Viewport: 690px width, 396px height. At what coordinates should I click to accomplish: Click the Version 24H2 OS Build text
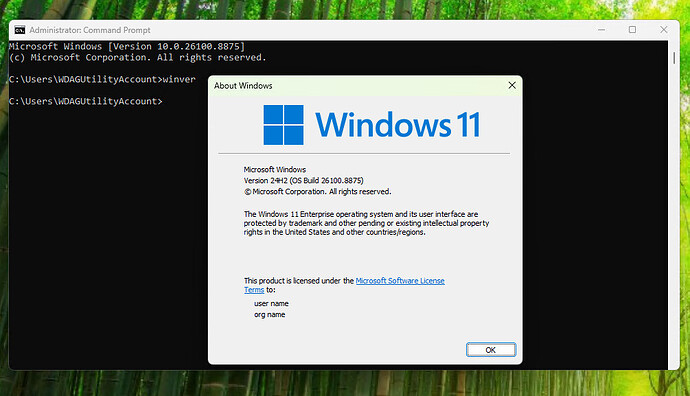pyautogui.click(x=304, y=180)
